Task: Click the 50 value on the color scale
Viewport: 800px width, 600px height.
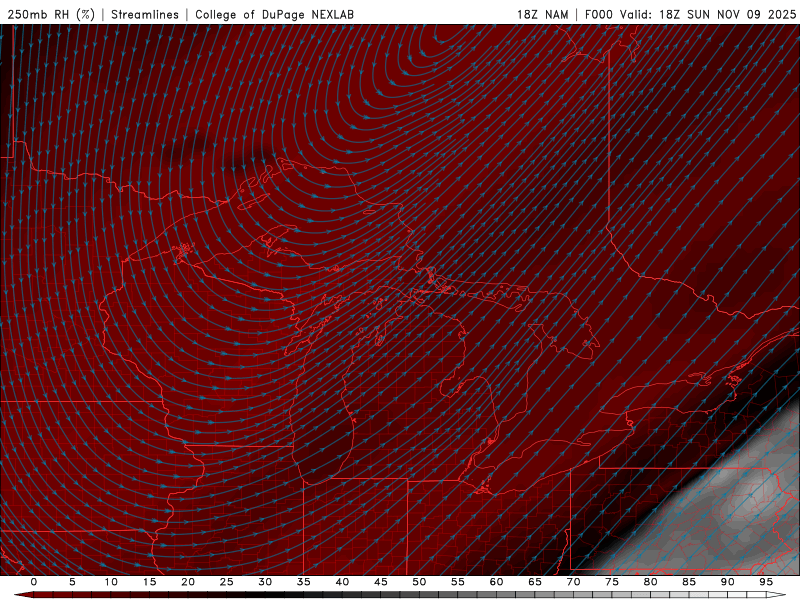Action: point(419,582)
